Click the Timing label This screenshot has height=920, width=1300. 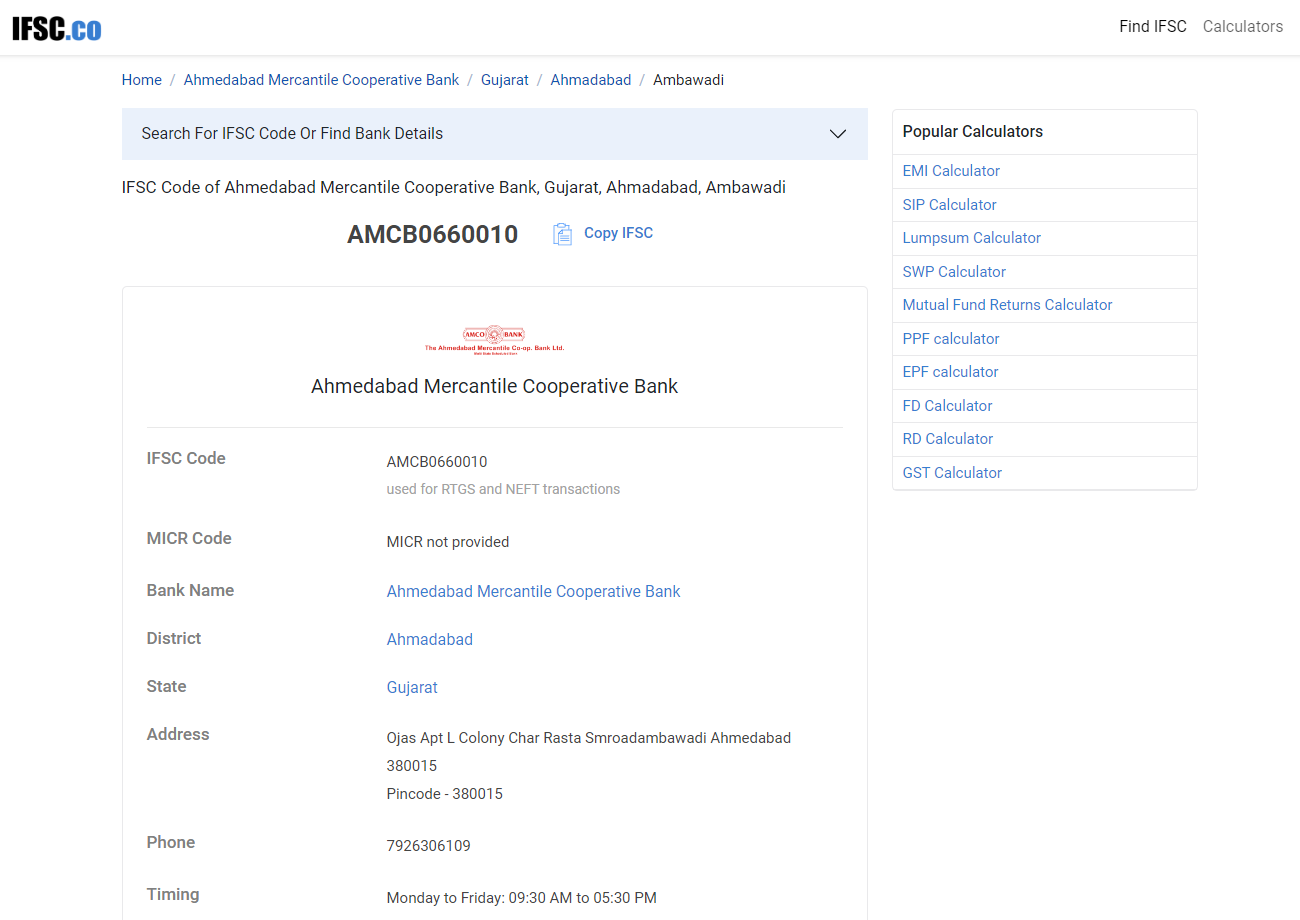coord(173,894)
